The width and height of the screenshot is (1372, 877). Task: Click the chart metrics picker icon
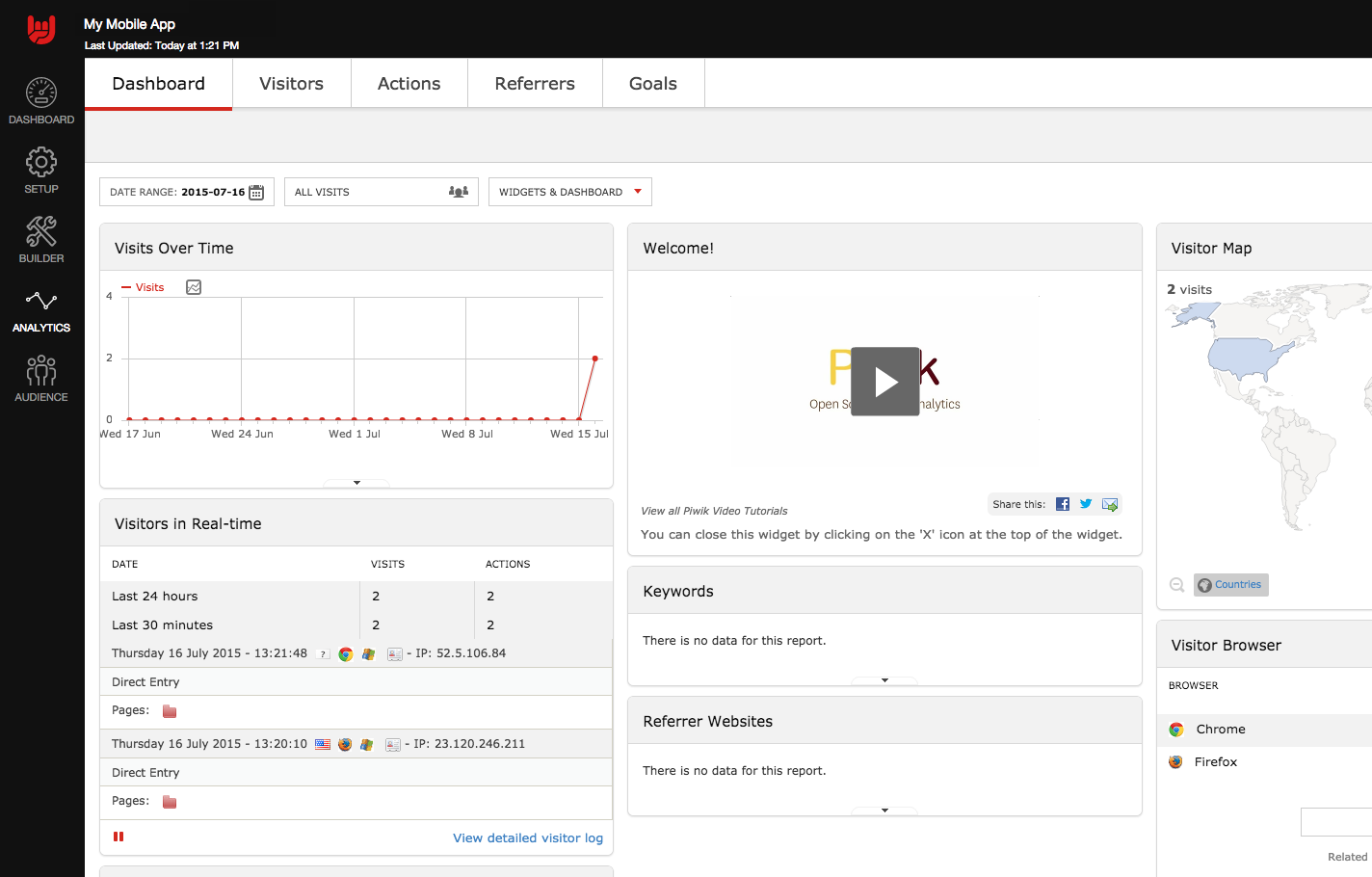click(194, 287)
